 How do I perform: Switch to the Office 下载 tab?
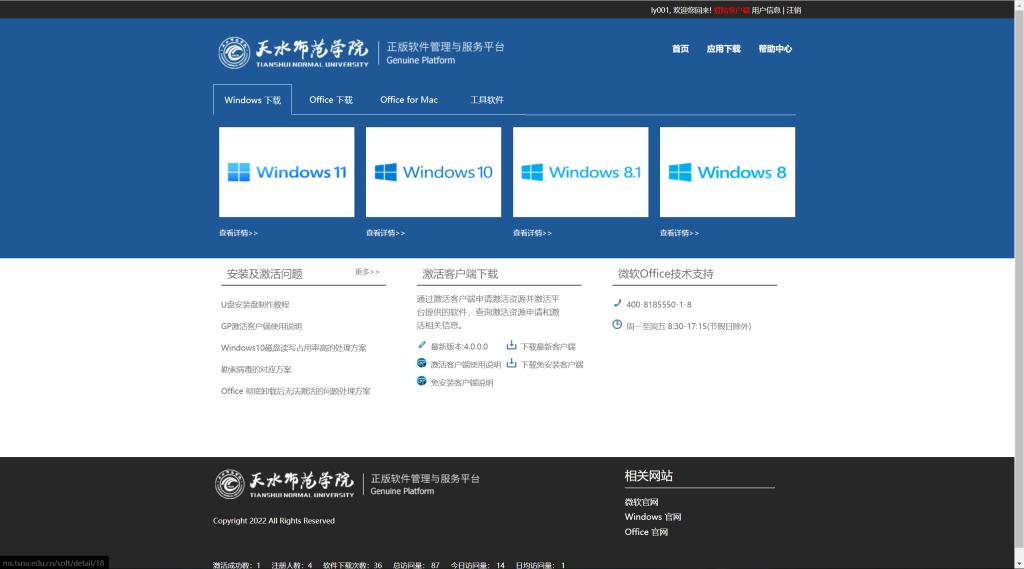tap(330, 100)
